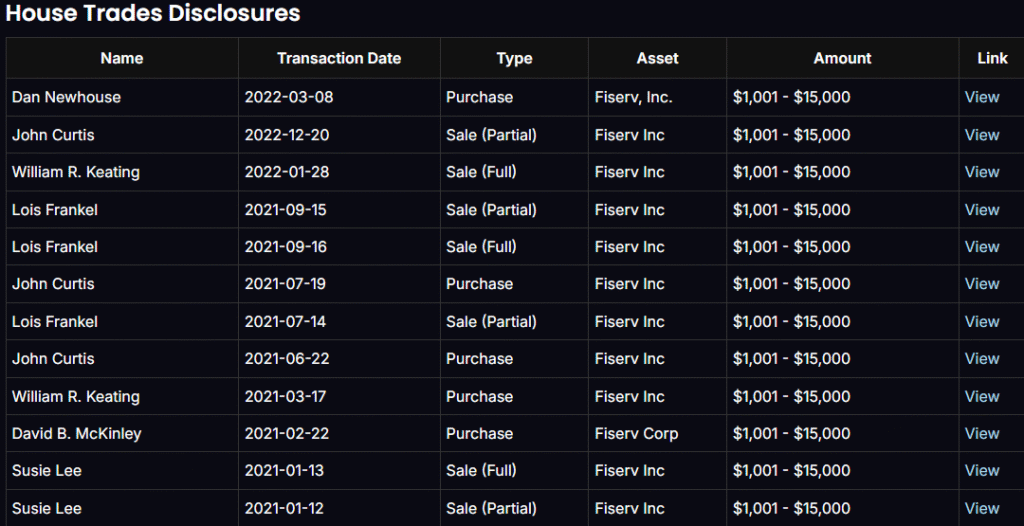
Task: Open View link for 2022-12-20 John Curtis sale
Action: (982, 135)
